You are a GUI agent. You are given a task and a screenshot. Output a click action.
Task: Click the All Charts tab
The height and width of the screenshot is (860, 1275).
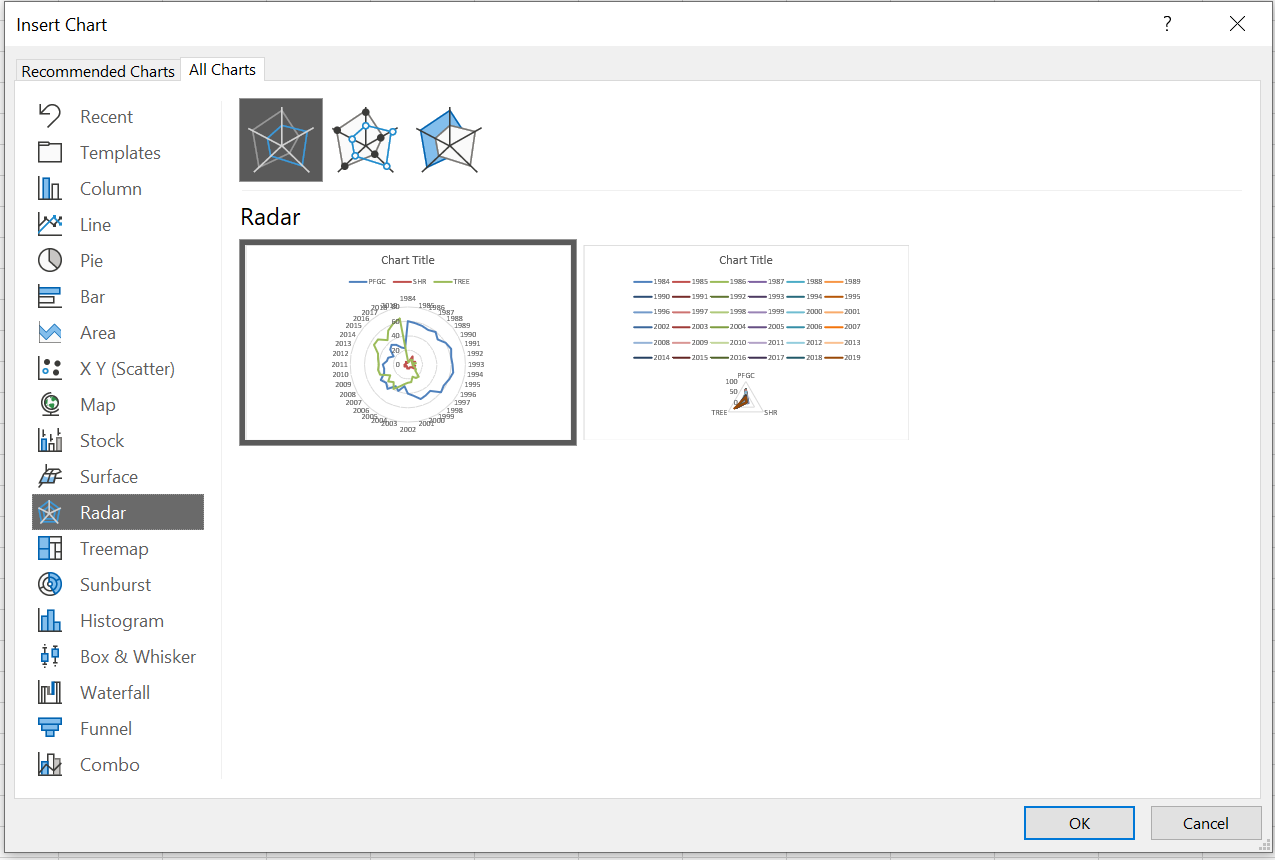point(222,70)
